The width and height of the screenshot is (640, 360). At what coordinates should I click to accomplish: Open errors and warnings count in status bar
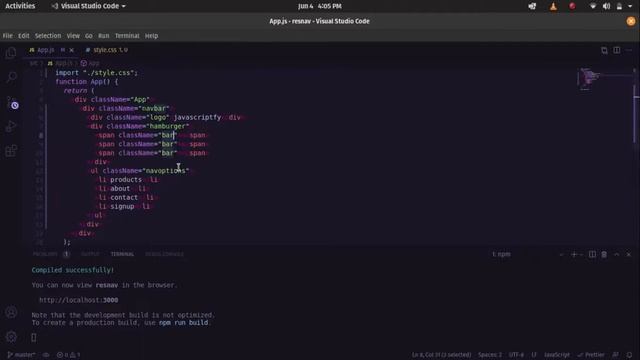(x=68, y=355)
